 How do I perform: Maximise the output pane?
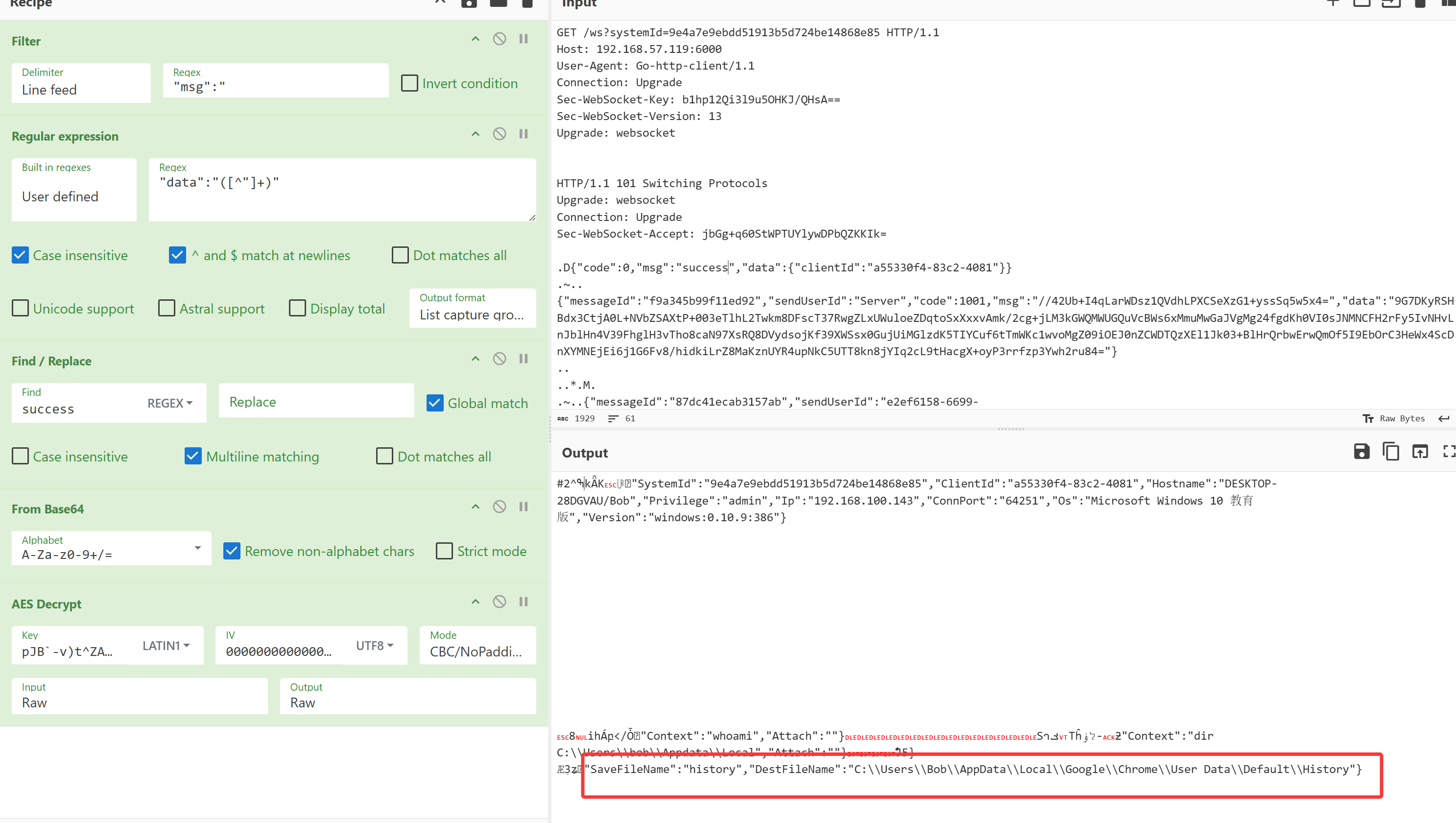pos(1448,452)
